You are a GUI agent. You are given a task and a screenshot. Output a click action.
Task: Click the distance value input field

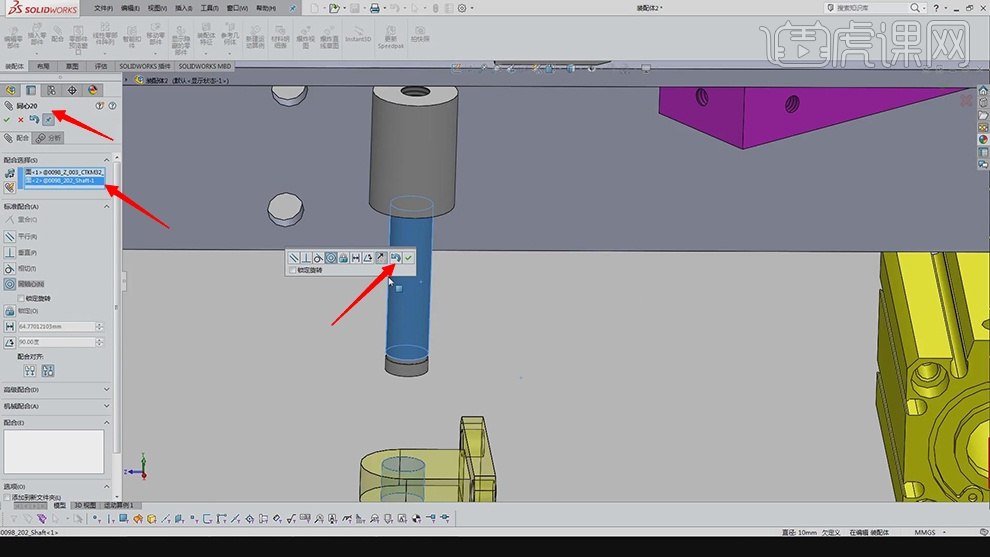point(58,327)
